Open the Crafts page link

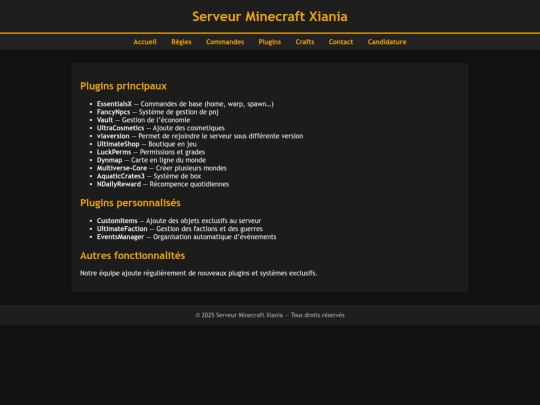tap(305, 42)
